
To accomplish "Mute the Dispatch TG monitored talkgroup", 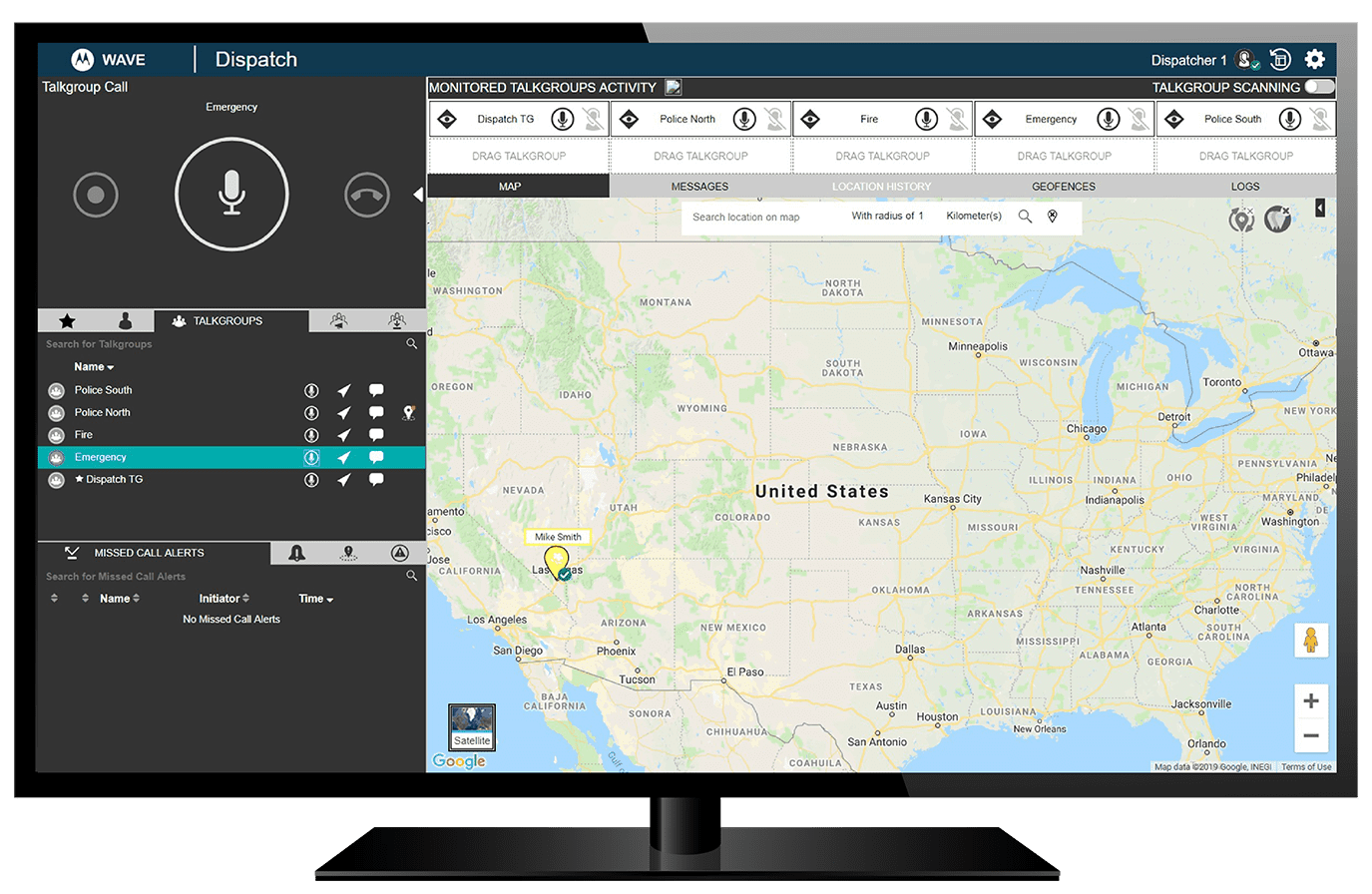I will tap(594, 120).
